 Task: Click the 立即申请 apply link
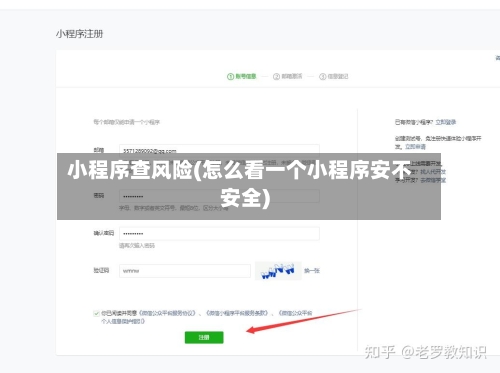pyautogui.click(x=415, y=147)
